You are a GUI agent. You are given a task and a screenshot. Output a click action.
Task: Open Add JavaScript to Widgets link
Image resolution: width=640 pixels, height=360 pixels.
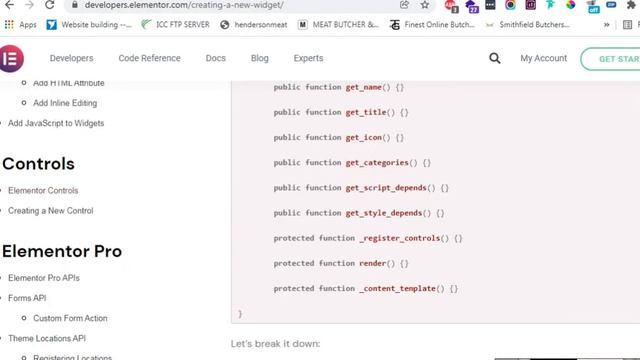click(x=56, y=123)
